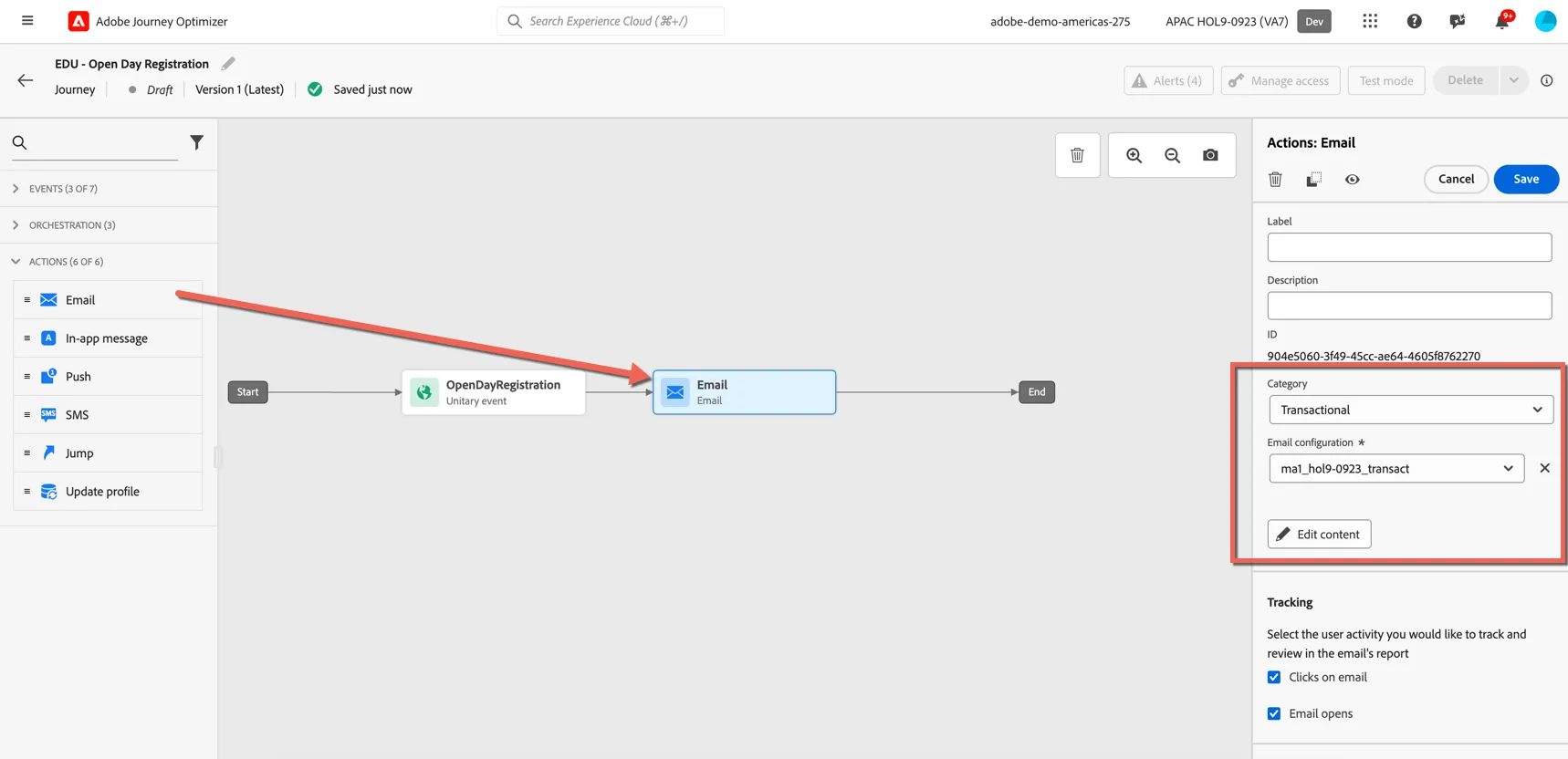The height and width of the screenshot is (759, 1568).
Task: Edit journey name with pencil icon
Action: (228, 63)
